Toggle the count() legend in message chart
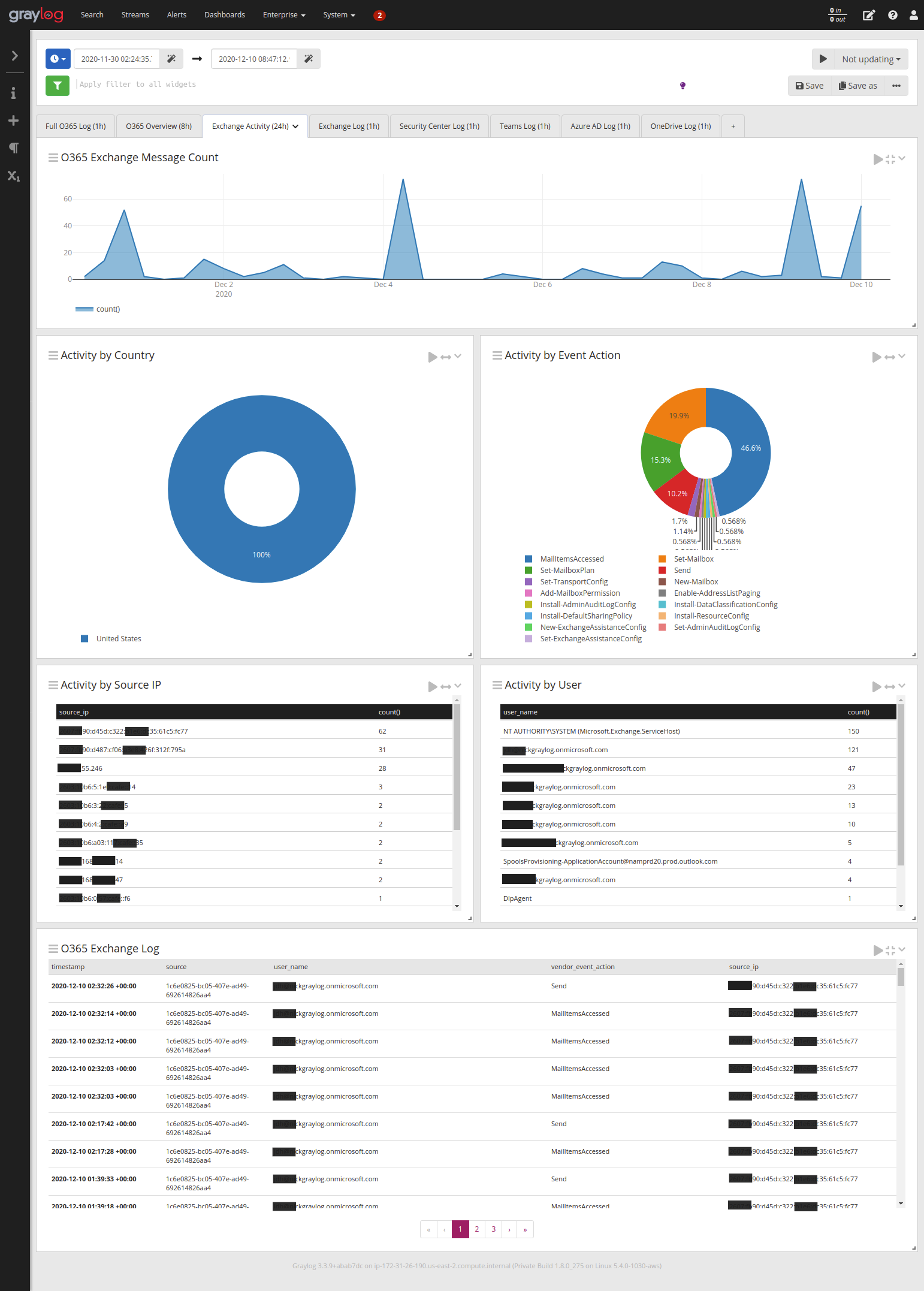The image size is (924, 1291). coord(98,309)
